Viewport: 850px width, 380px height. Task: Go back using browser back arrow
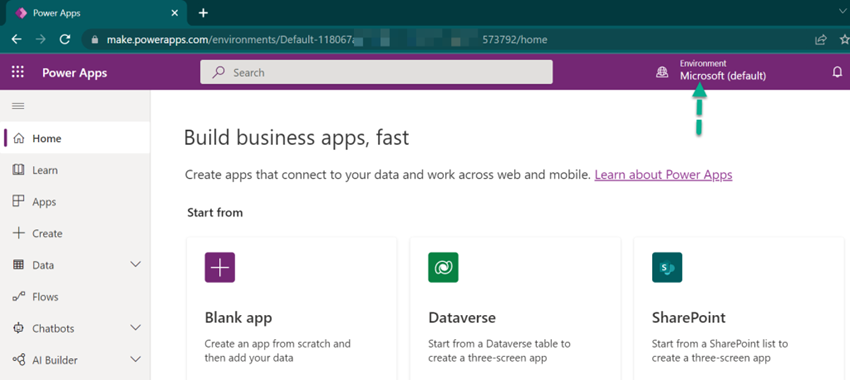point(16,40)
